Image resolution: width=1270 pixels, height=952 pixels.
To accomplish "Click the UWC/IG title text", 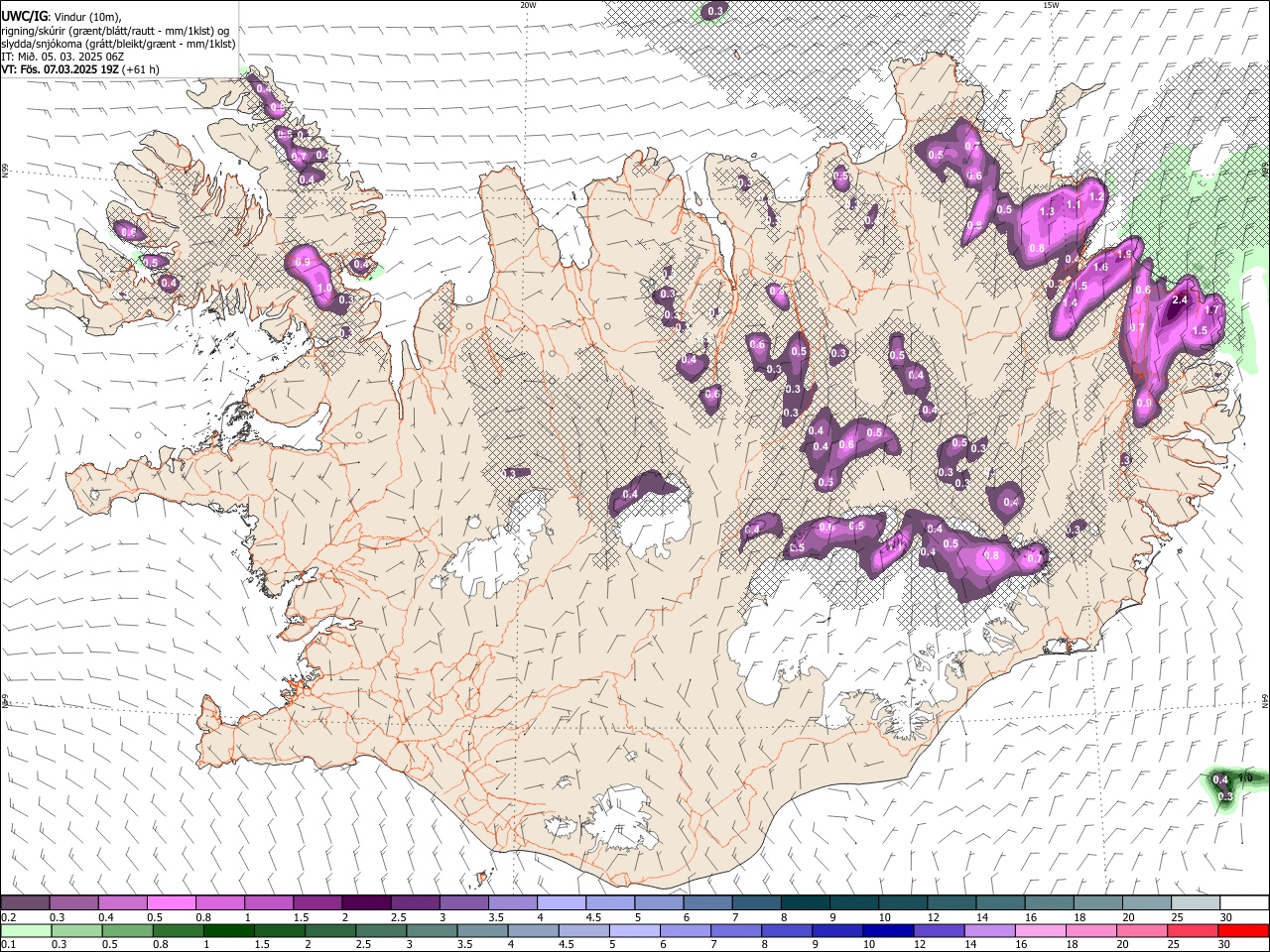I will (x=24, y=16).
